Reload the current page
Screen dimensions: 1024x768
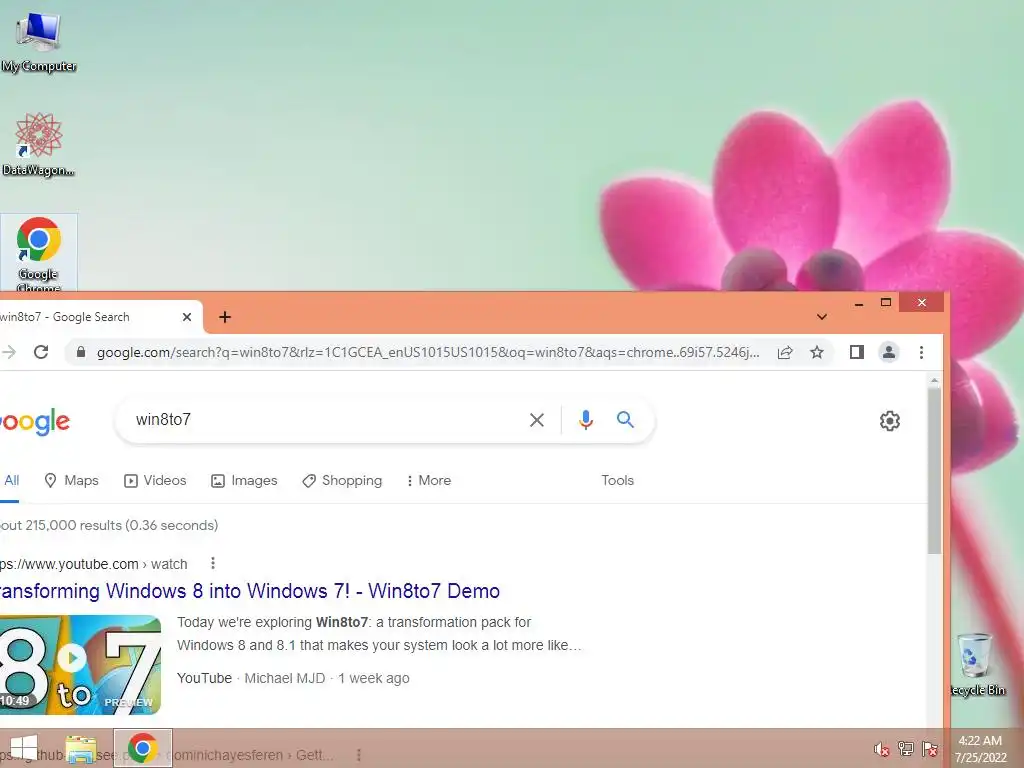point(41,353)
